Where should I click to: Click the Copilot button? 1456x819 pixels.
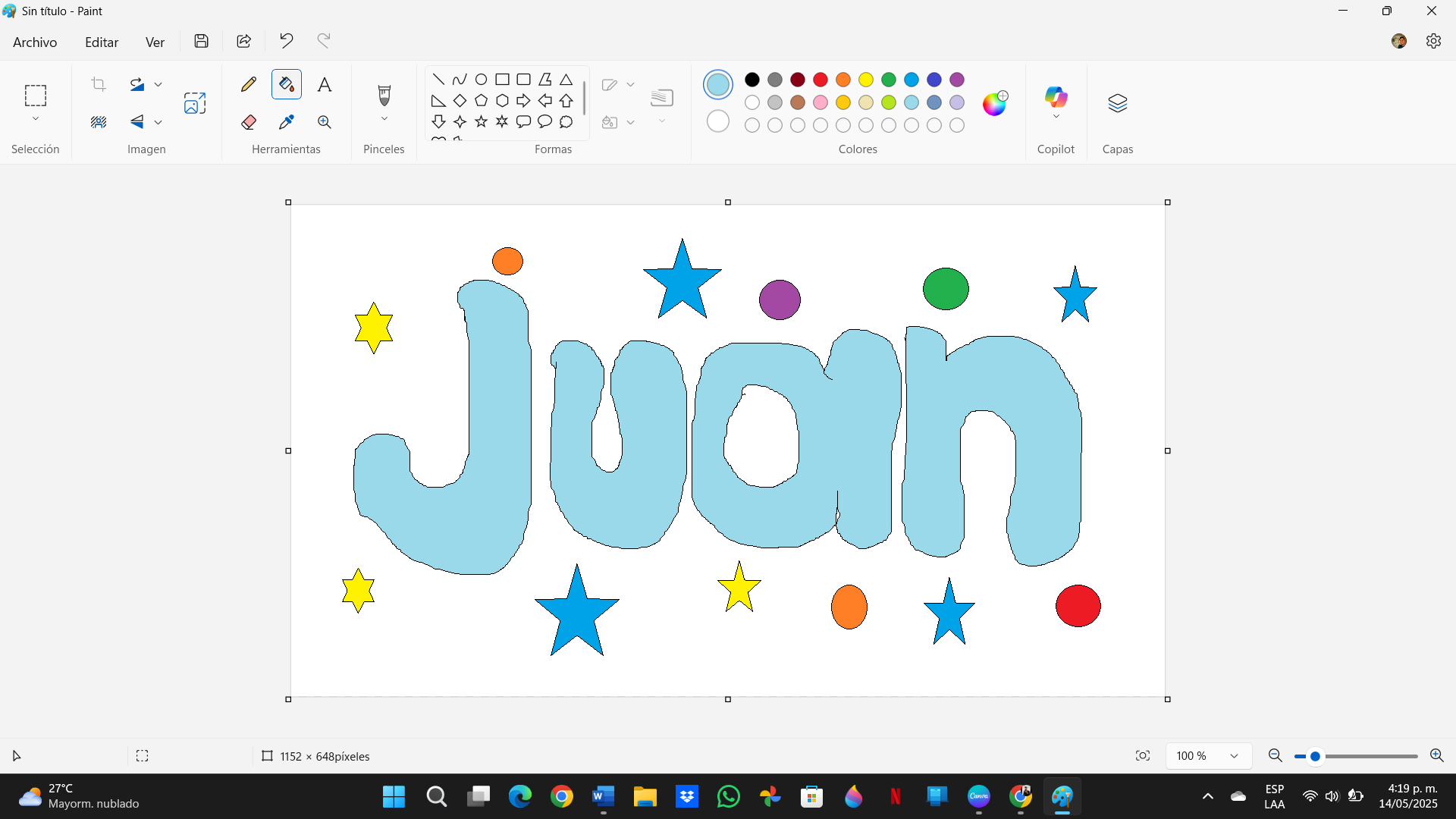(1056, 102)
